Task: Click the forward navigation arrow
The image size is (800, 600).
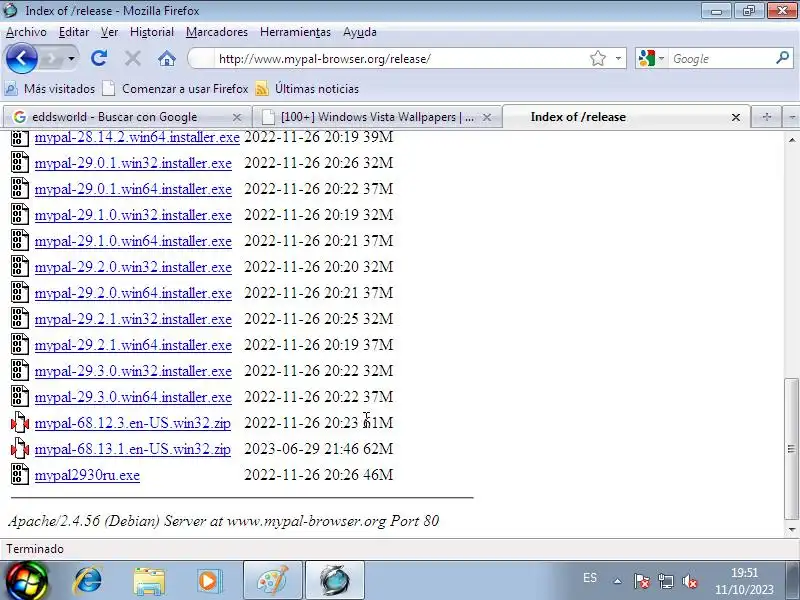Action: [x=52, y=59]
